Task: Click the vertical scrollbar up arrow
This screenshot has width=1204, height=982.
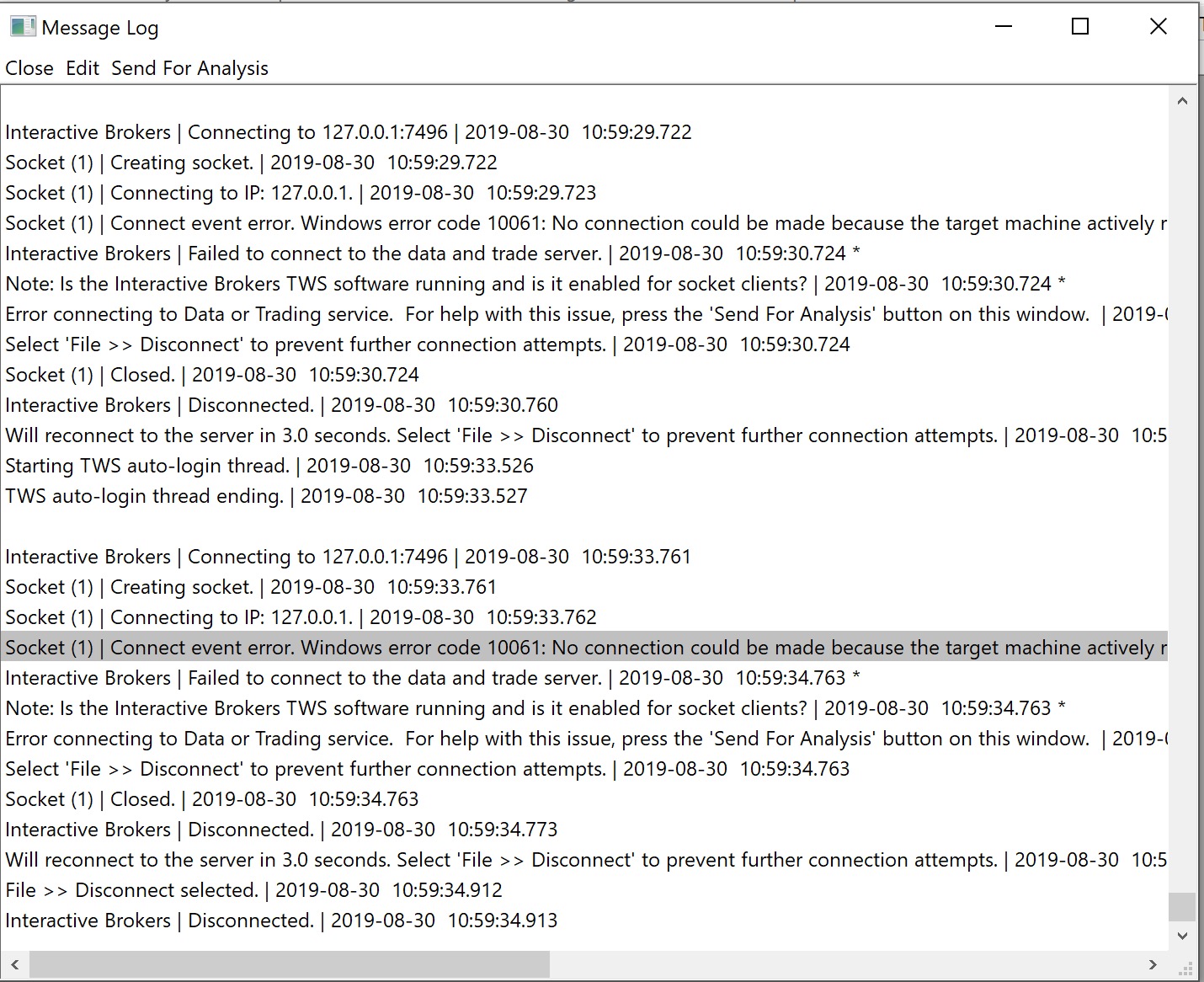Action: click(x=1182, y=101)
